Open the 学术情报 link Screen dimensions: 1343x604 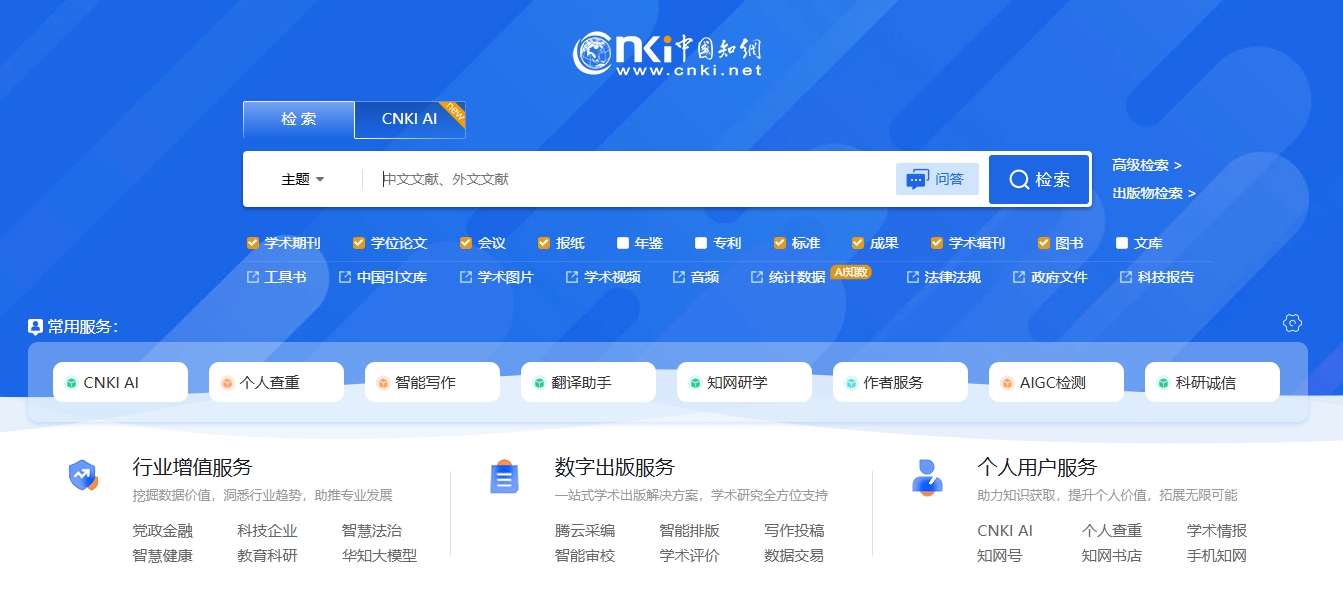(x=1217, y=531)
